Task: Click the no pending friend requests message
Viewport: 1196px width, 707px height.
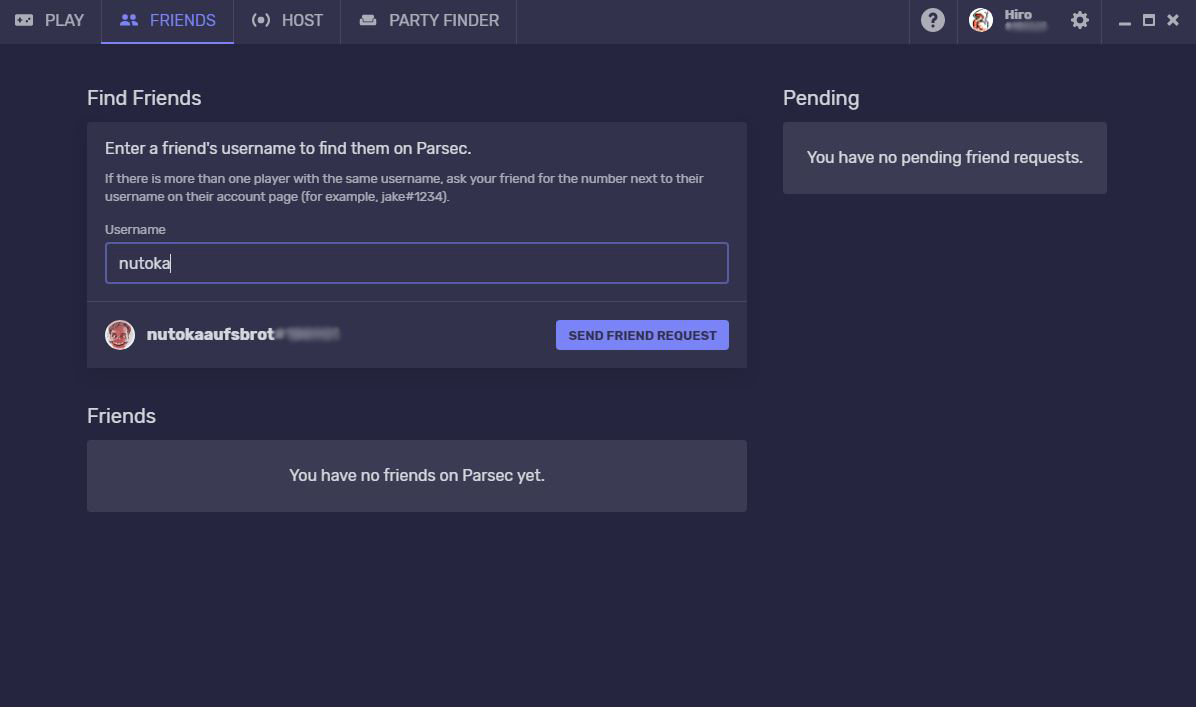Action: [944, 158]
